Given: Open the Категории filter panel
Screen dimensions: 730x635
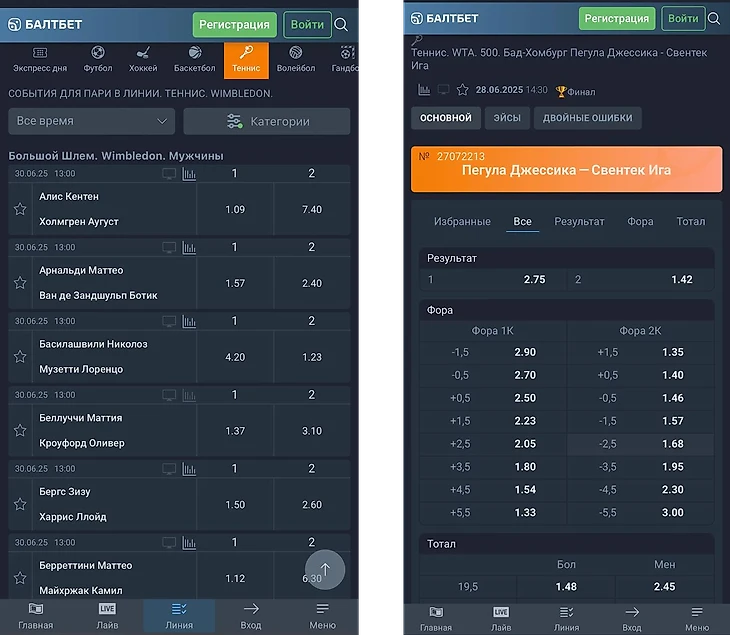Looking at the screenshot, I should [267, 121].
